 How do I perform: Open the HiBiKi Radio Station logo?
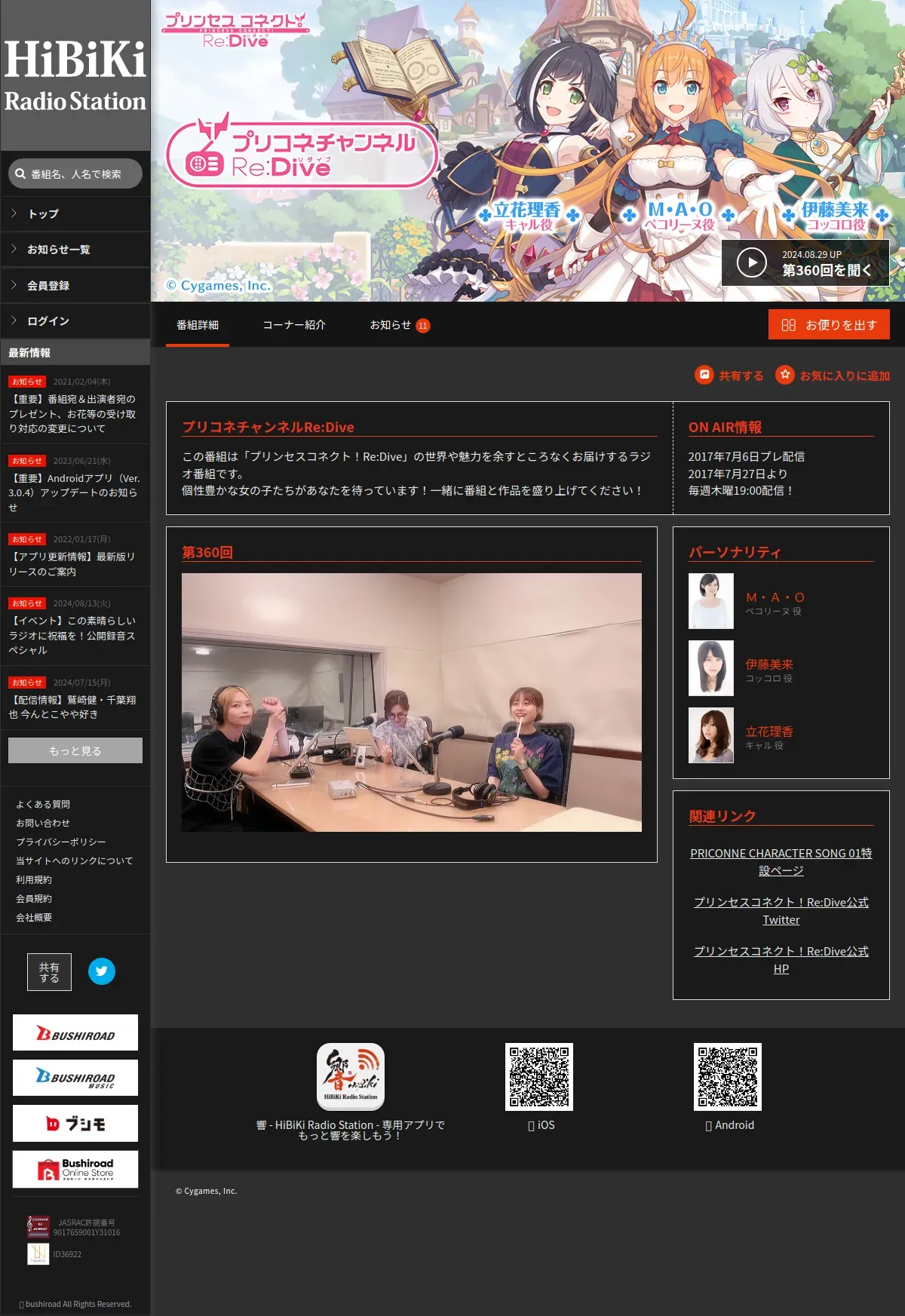75,75
